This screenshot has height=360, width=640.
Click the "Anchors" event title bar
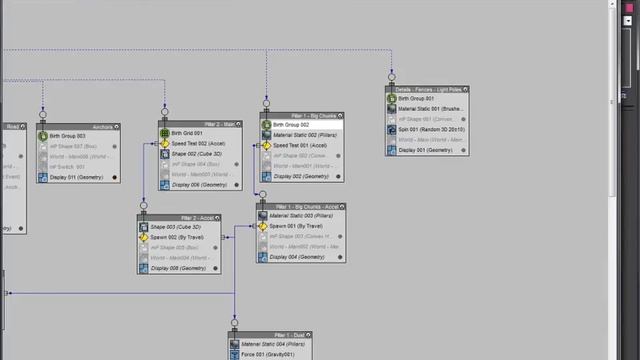click(78, 127)
